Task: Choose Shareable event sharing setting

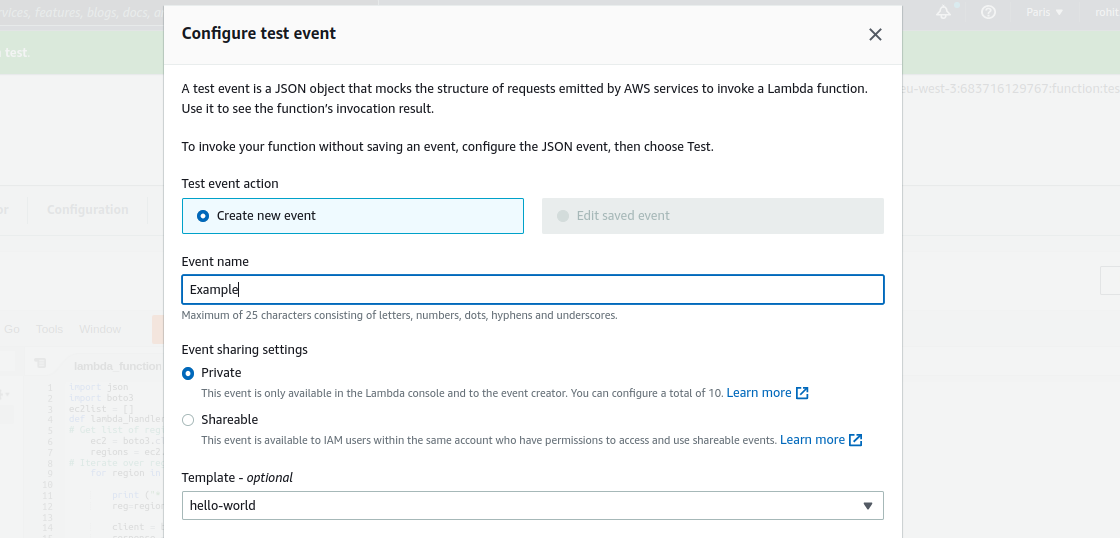Action: coord(189,420)
